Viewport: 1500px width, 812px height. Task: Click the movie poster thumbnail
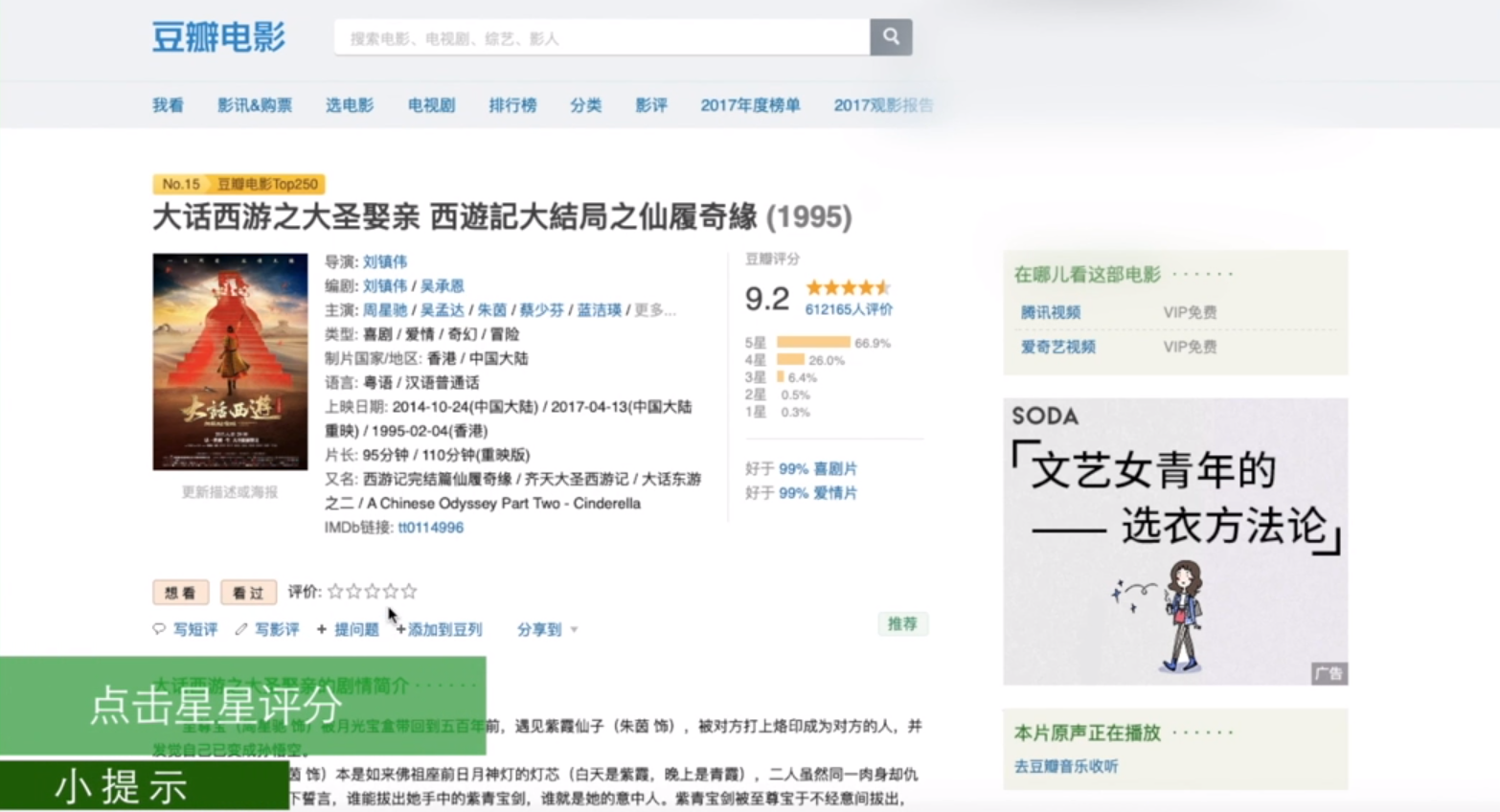coord(230,361)
